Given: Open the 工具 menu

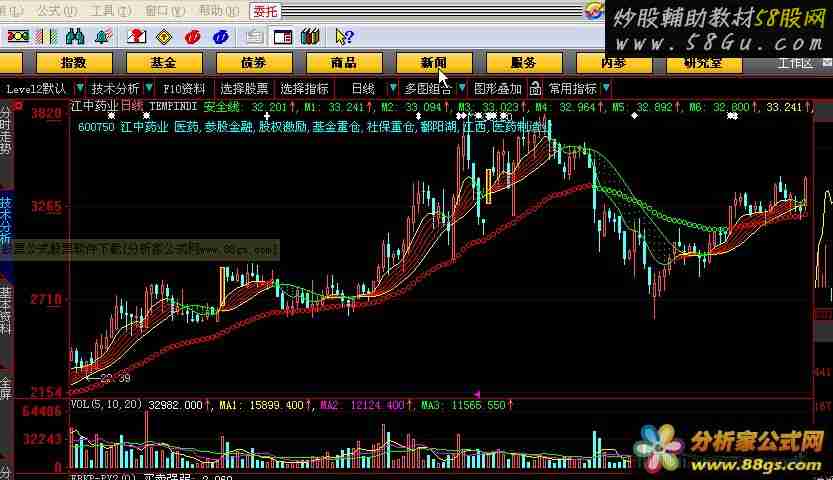Looking at the screenshot, I should tap(110, 10).
